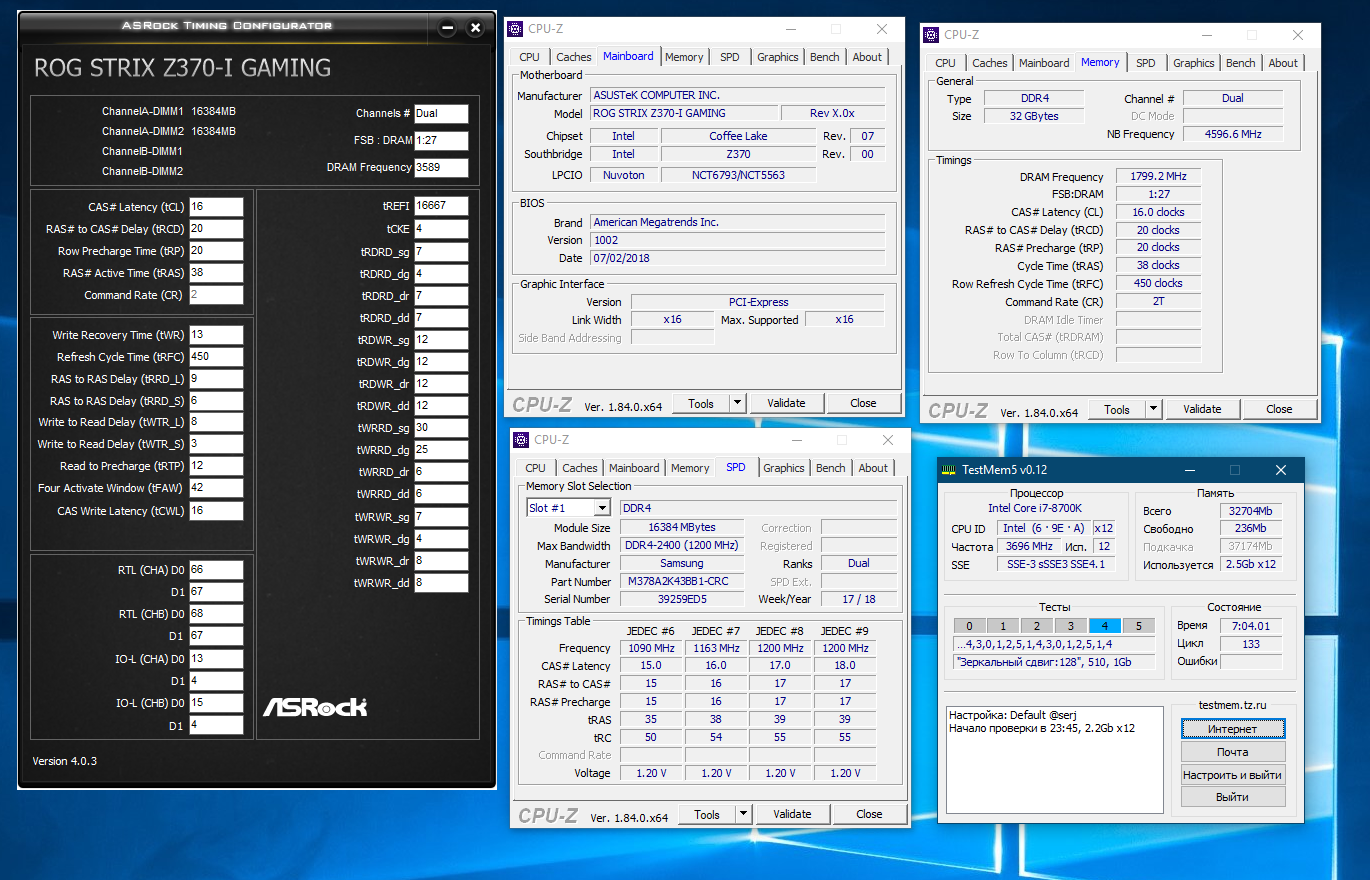Click the CPU-Z icon in the Mainboard window title bar
This screenshot has width=1370, height=880.
[x=516, y=30]
